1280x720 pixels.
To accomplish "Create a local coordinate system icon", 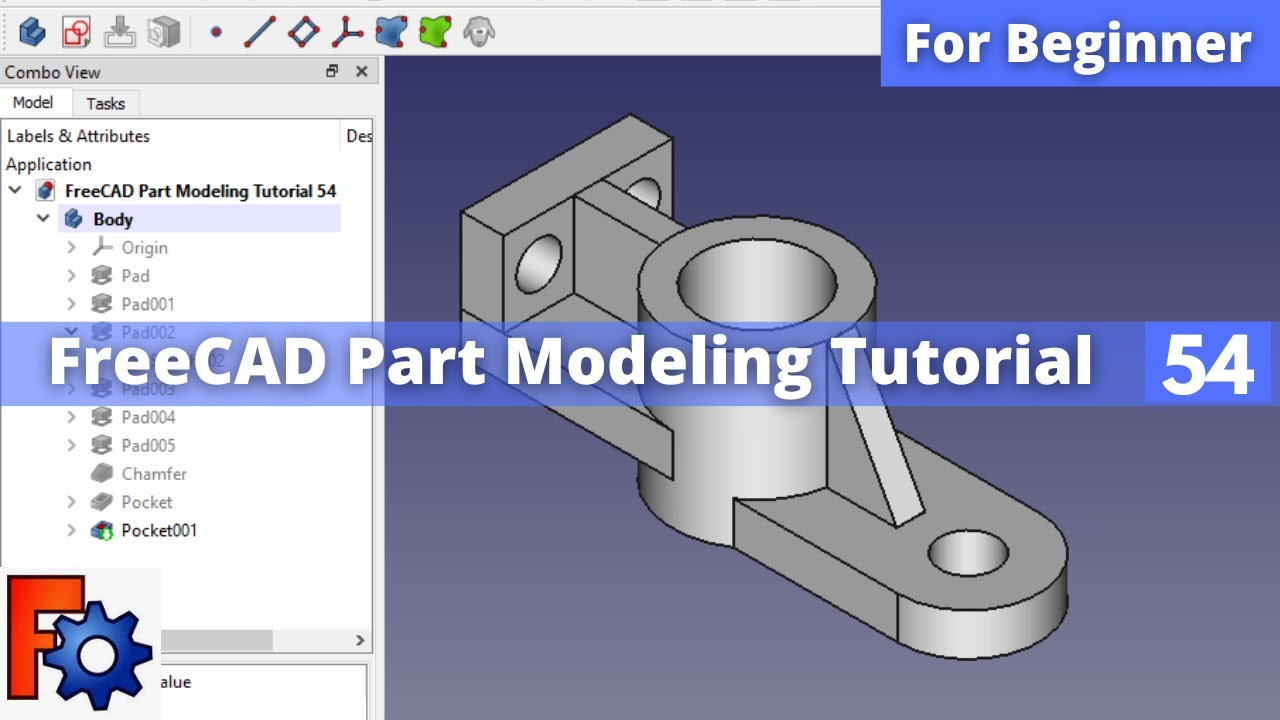I will [347, 32].
